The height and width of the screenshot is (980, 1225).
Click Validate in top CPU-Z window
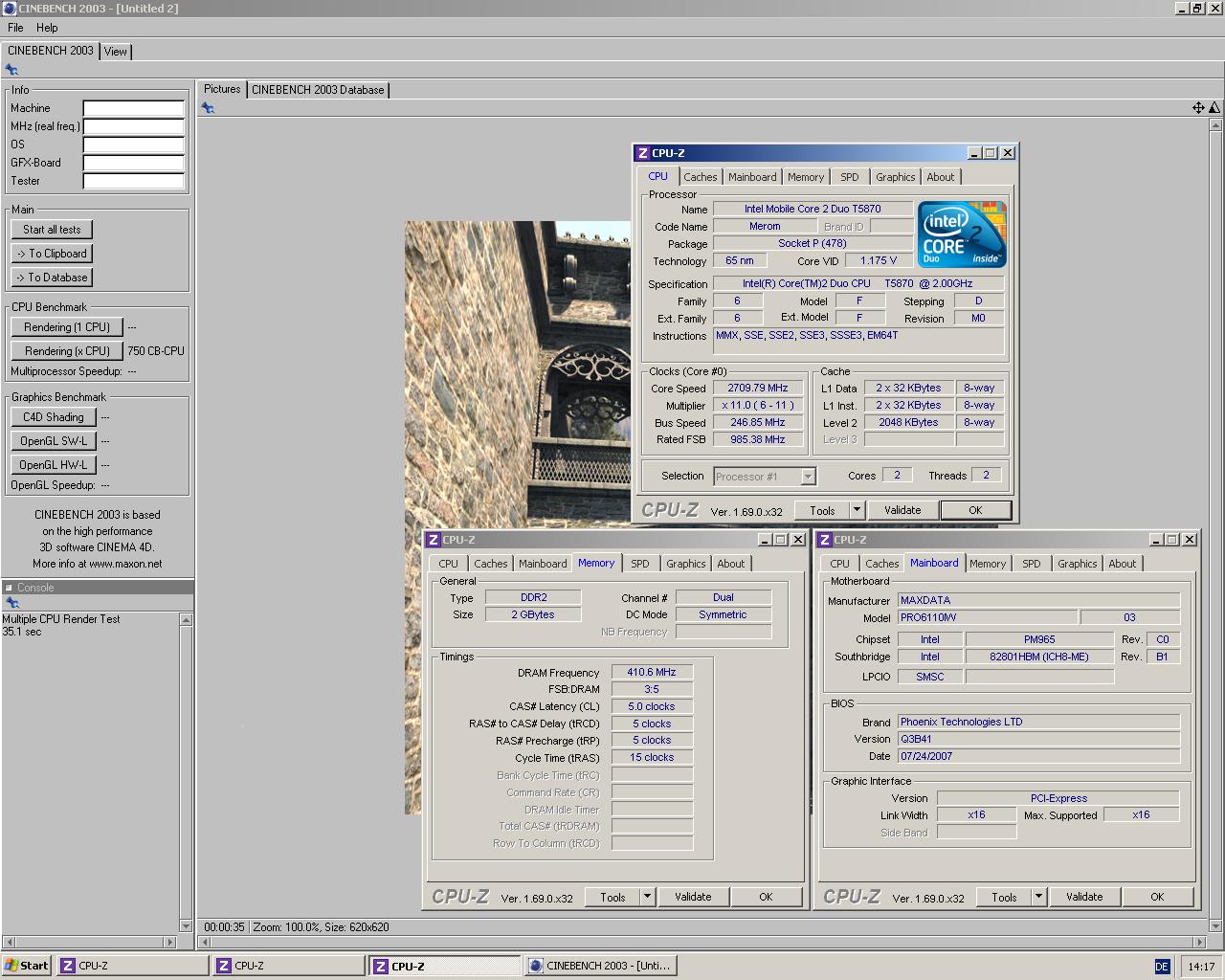[x=902, y=510]
